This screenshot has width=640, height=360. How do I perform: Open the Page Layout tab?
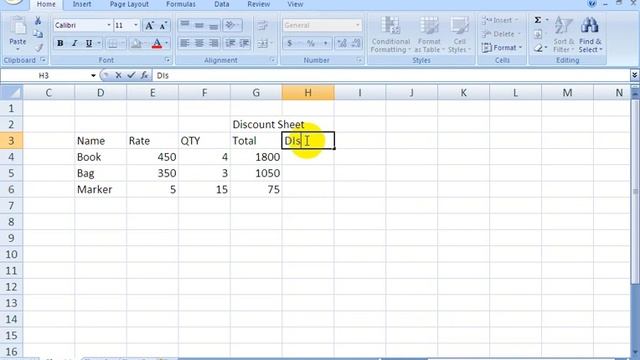129,4
